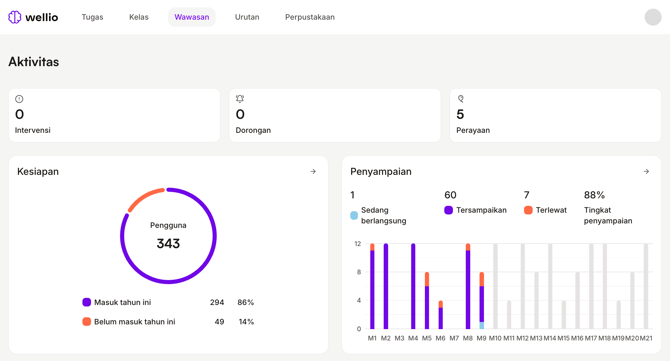The image size is (670, 361).
Task: Open the Perpustakaan tab
Action: coord(310,17)
